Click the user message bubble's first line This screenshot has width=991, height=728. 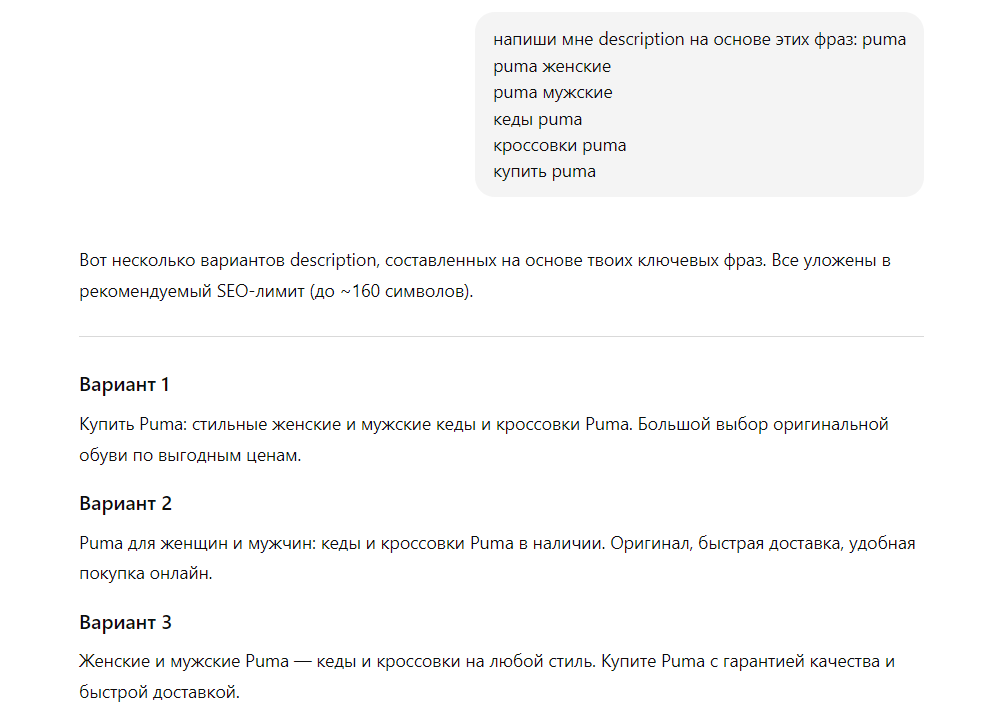coord(699,40)
